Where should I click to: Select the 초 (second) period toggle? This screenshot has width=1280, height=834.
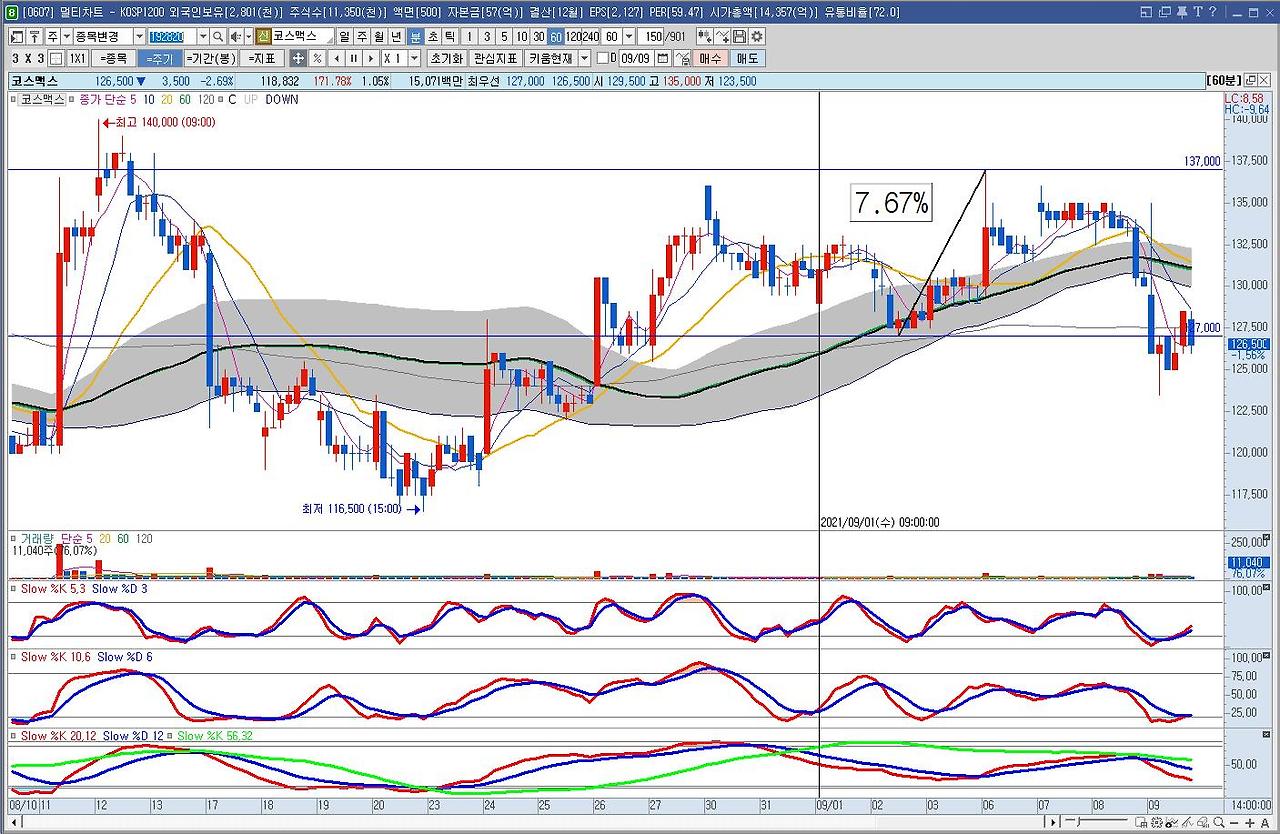coord(433,37)
